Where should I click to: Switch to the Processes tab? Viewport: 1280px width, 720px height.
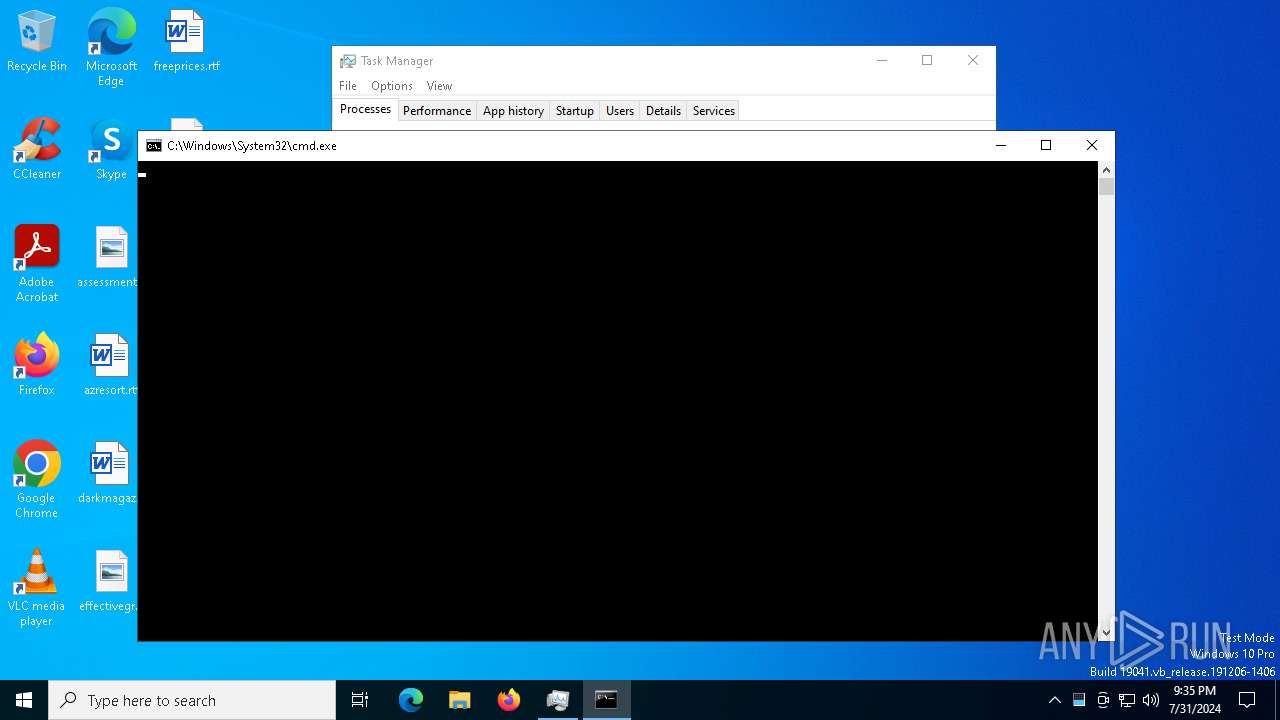pos(365,109)
